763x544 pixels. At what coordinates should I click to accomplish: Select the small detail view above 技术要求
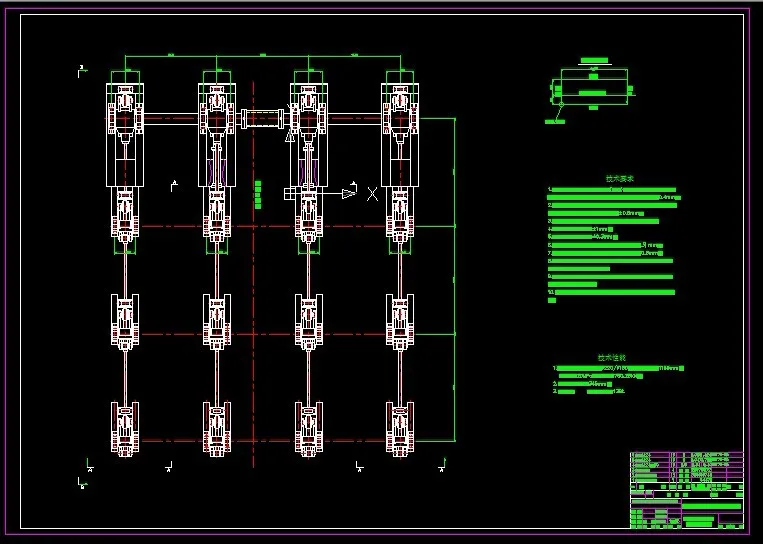tap(591, 91)
